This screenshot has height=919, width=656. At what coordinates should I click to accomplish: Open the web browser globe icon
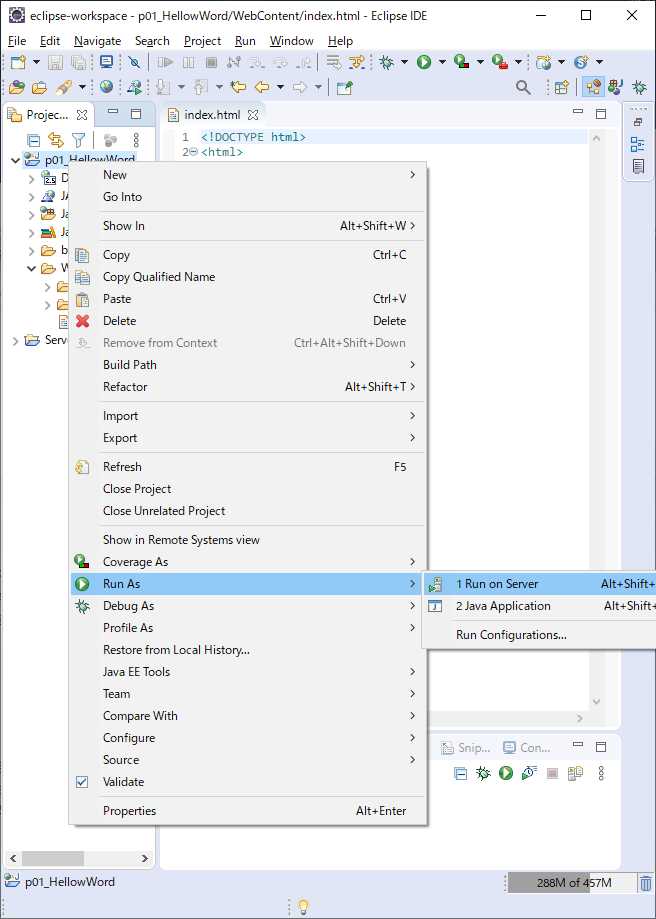[106, 87]
